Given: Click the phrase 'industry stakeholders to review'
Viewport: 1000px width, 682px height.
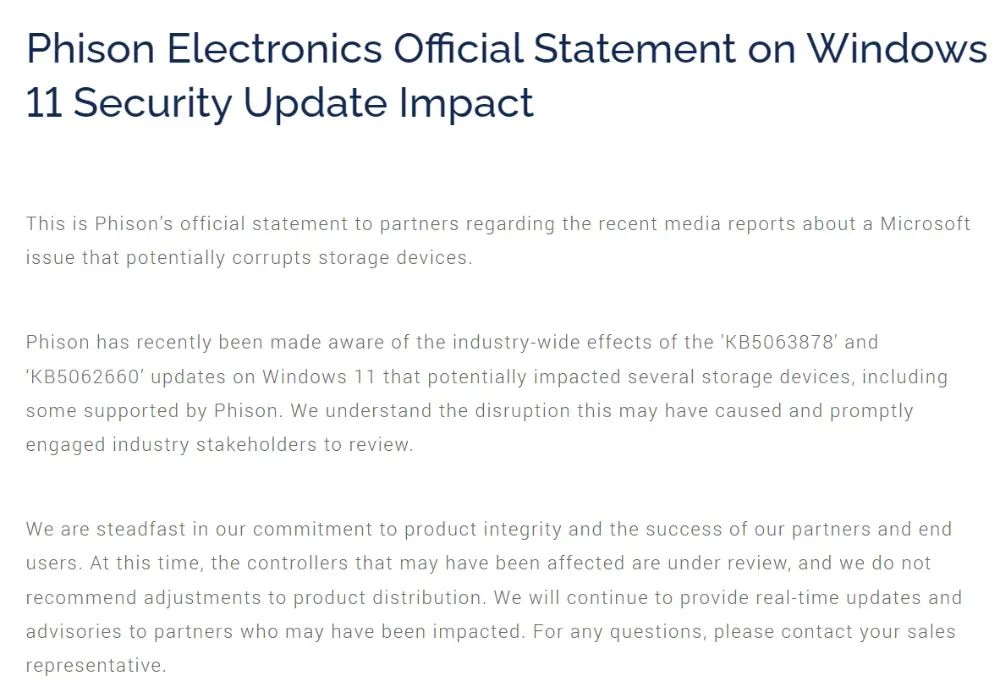Looking at the screenshot, I should [x=262, y=444].
